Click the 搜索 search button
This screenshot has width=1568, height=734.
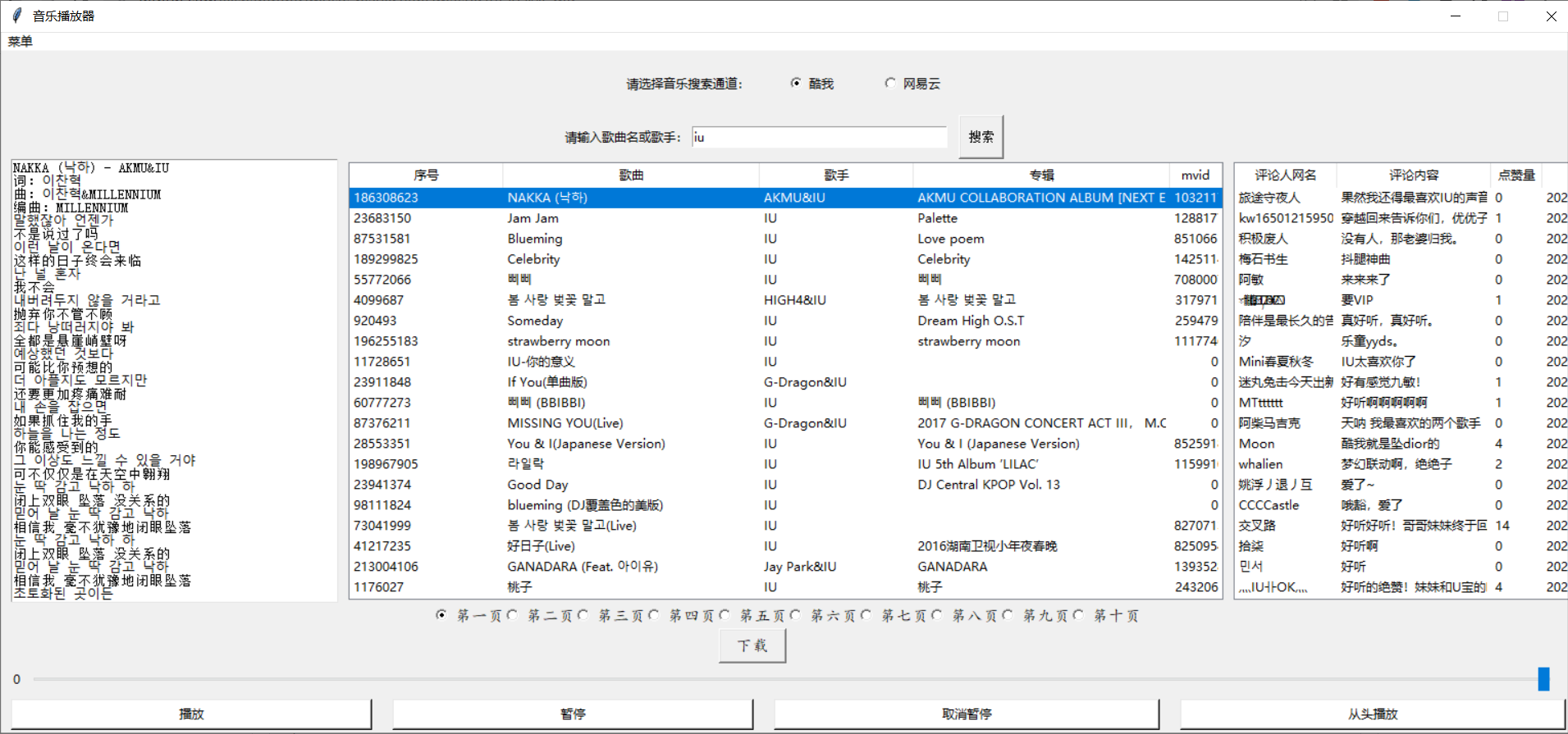click(x=981, y=137)
